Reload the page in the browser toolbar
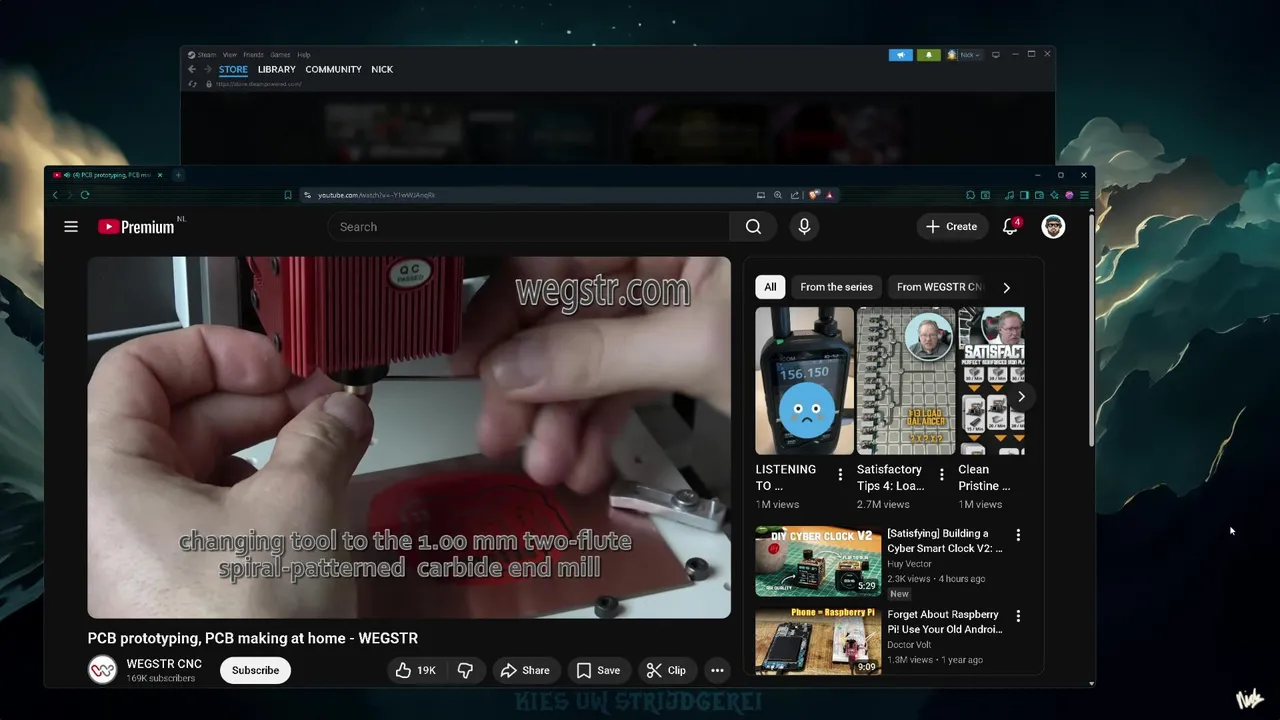 tap(85, 195)
